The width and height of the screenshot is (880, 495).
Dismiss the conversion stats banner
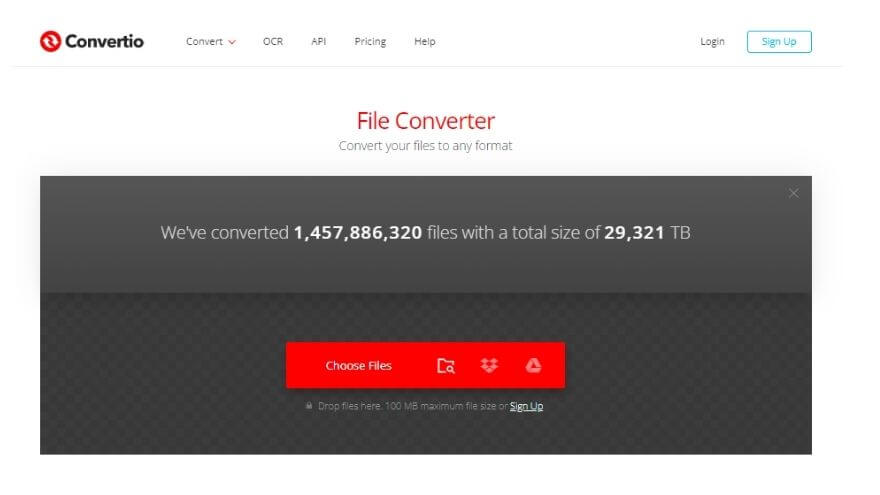[793, 193]
